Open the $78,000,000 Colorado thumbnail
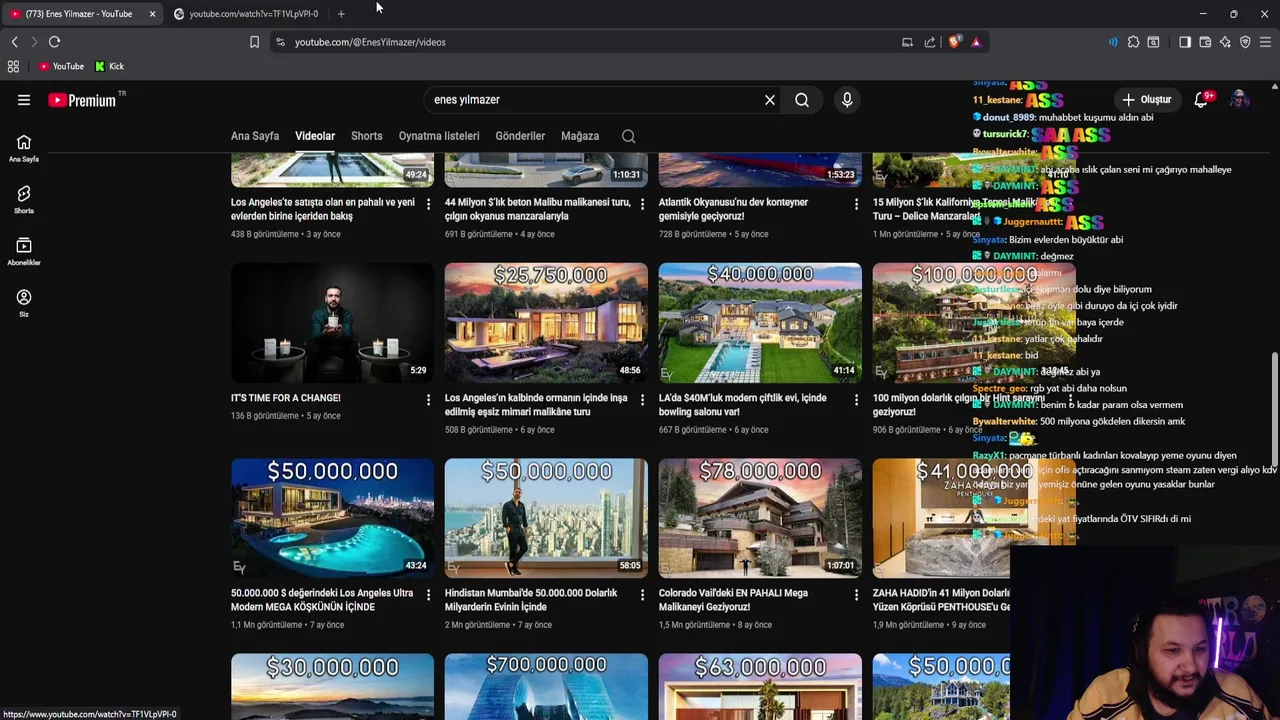The width and height of the screenshot is (1280, 720). point(760,518)
